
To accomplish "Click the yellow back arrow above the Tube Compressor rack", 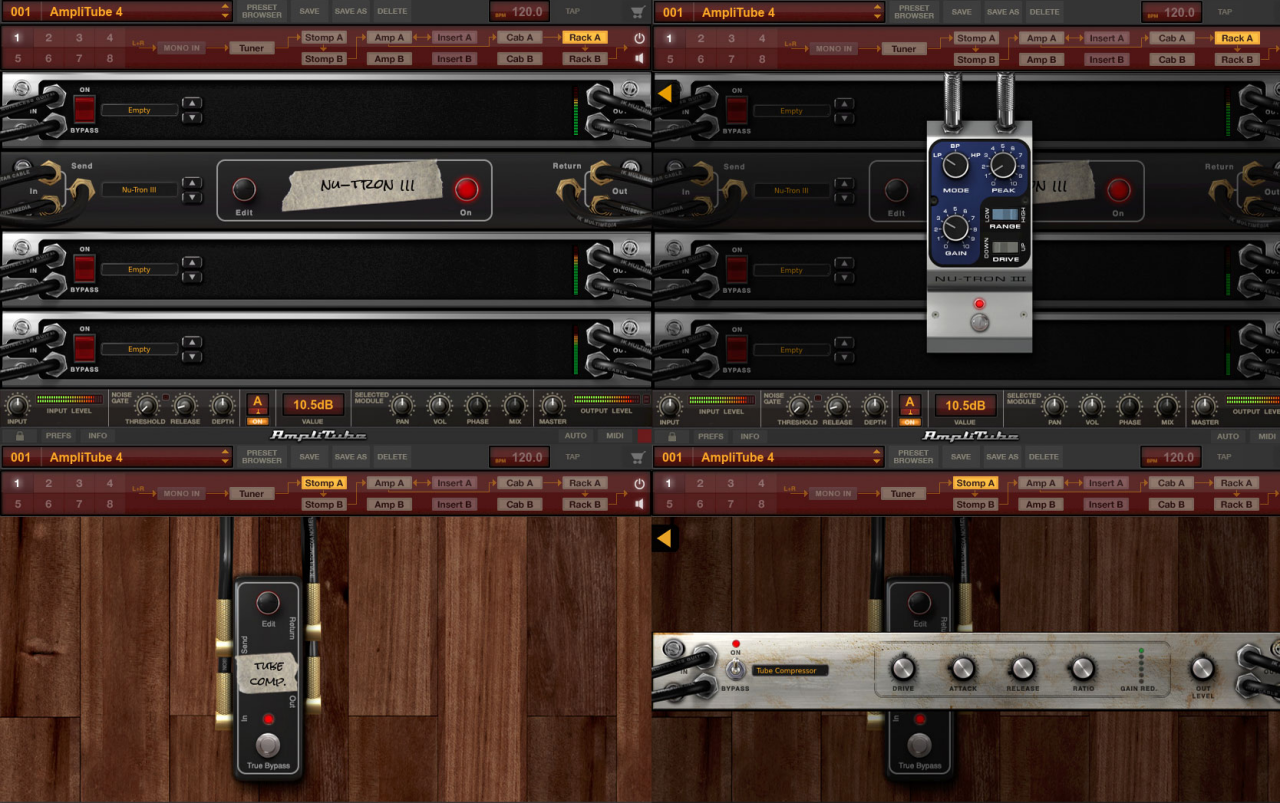I will click(666, 538).
